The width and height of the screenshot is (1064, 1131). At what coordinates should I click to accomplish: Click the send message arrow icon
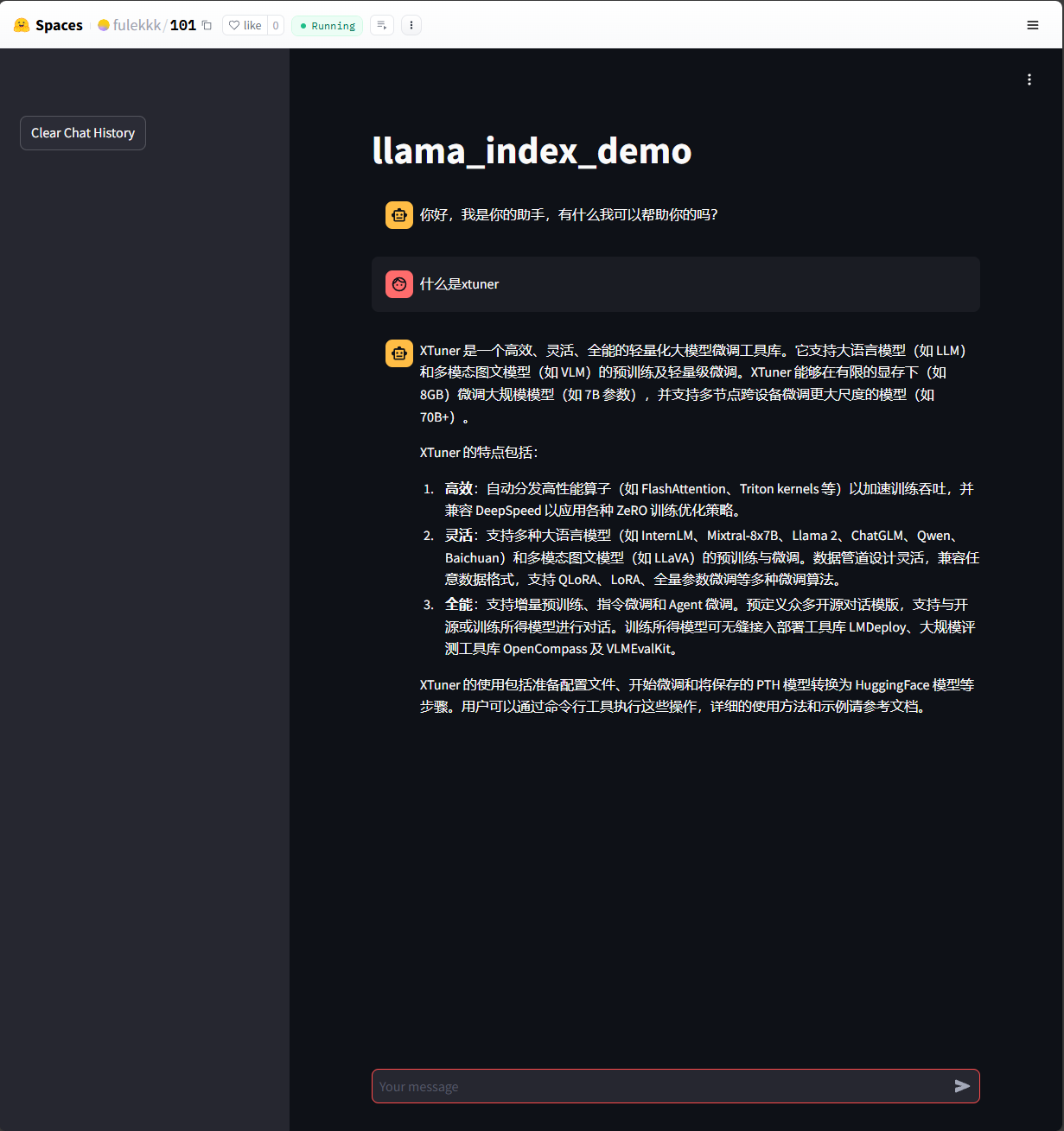961,1086
